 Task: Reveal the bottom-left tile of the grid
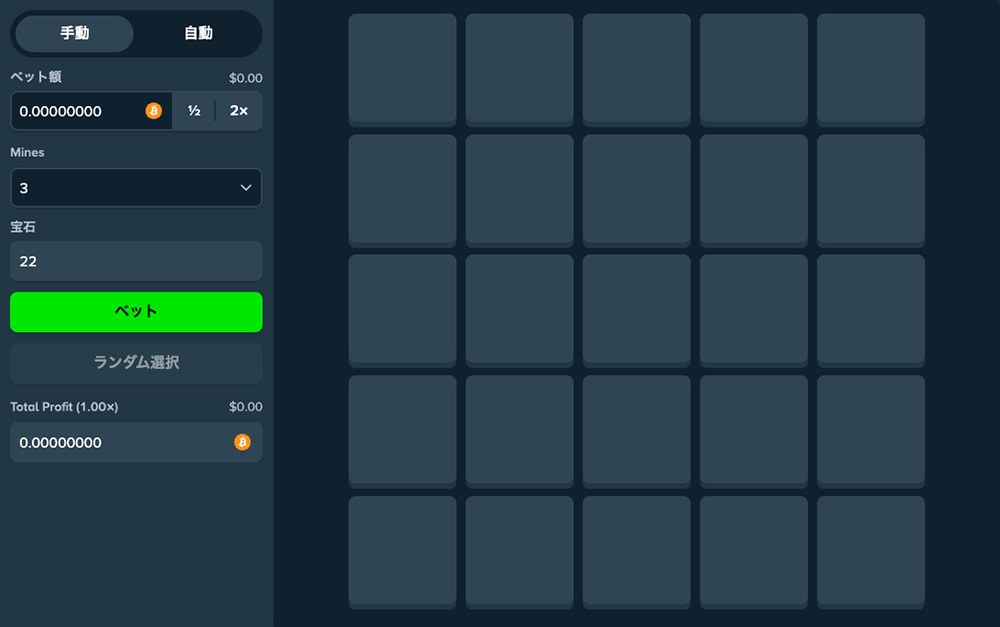point(402,552)
